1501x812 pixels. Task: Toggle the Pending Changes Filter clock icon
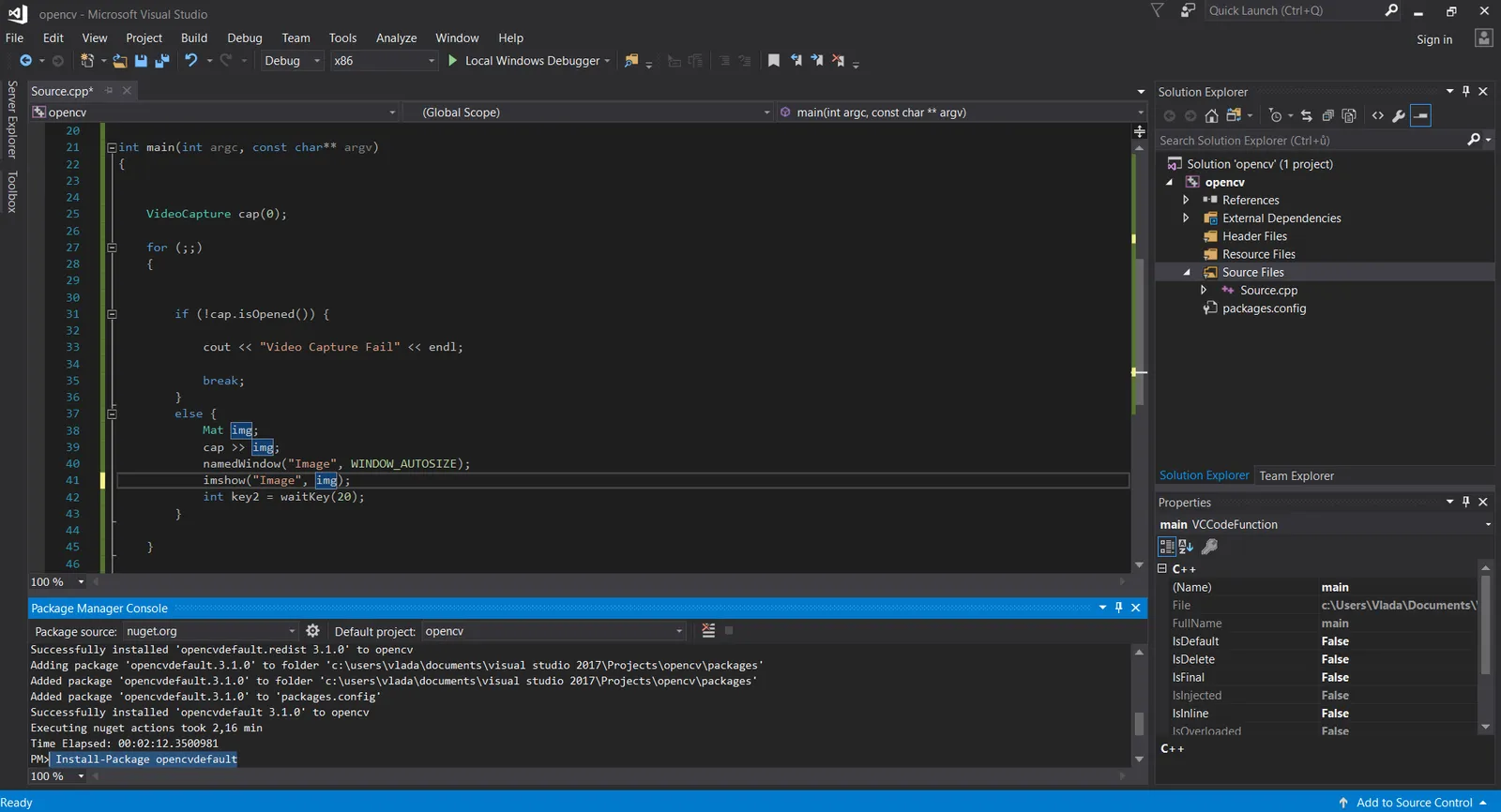1275,116
